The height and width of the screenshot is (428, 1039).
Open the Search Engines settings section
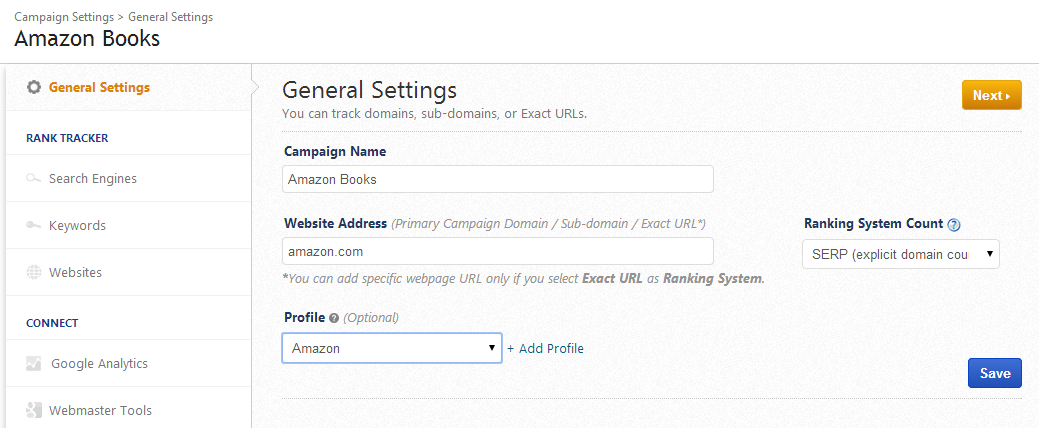pos(93,179)
